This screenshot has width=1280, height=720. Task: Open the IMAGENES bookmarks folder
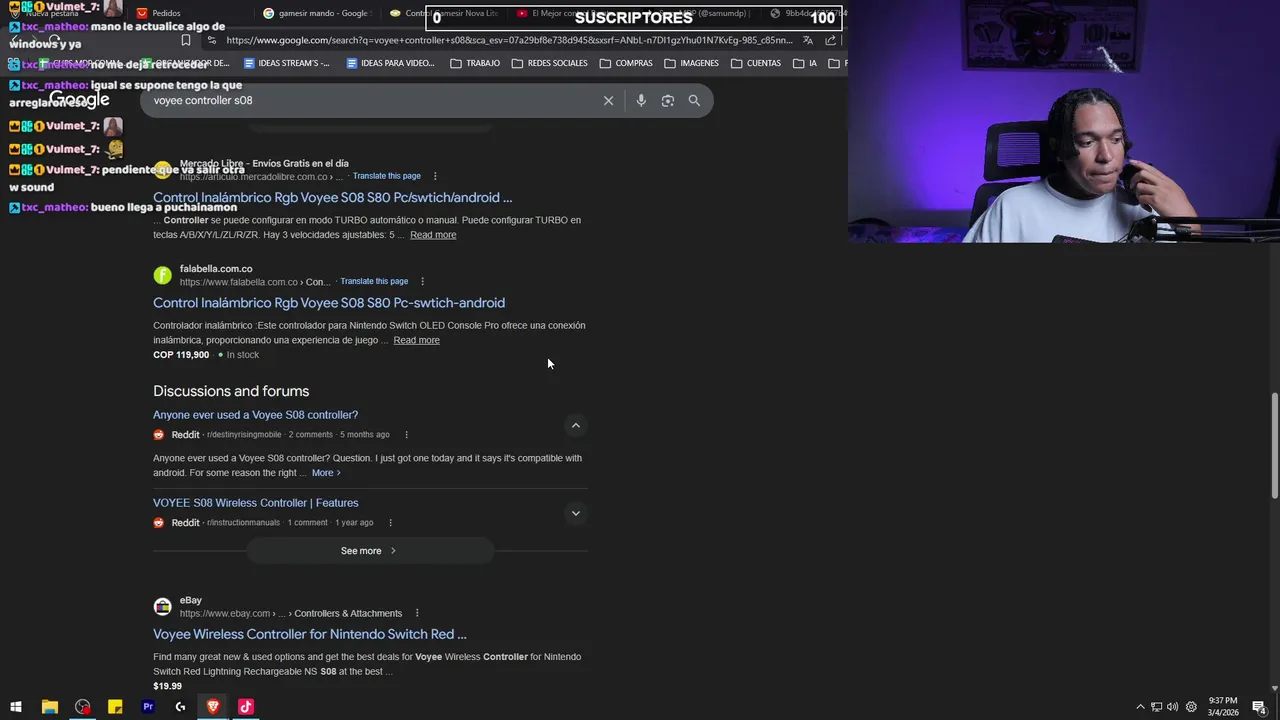tap(691, 63)
